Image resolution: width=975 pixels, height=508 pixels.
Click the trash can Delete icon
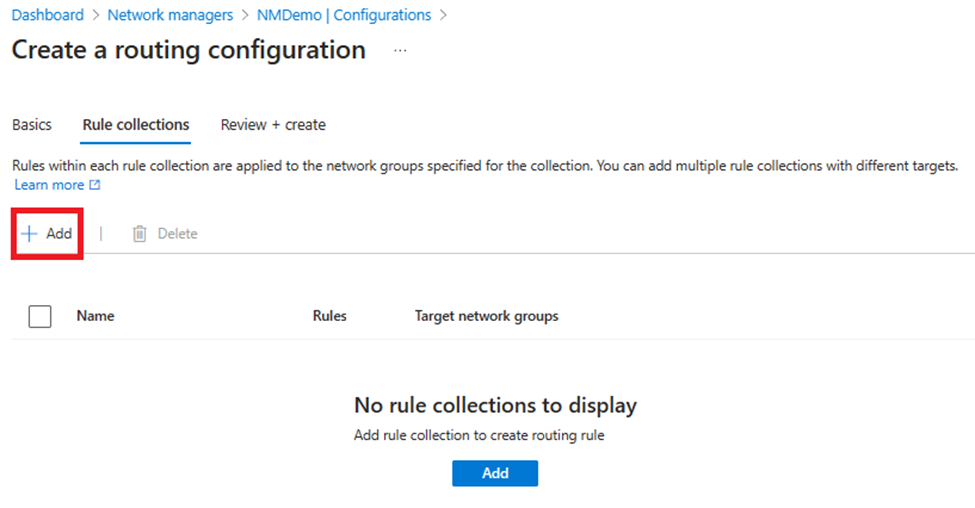point(140,233)
